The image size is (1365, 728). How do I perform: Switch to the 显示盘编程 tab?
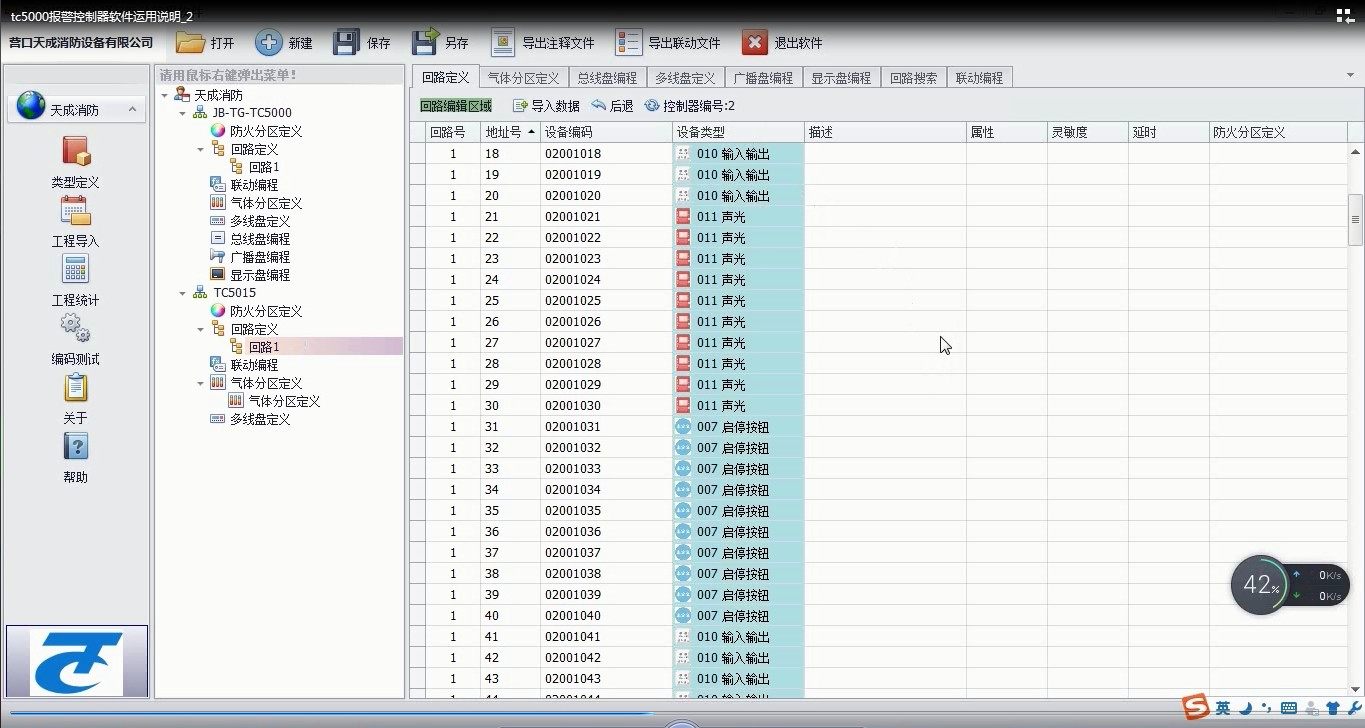[841, 78]
